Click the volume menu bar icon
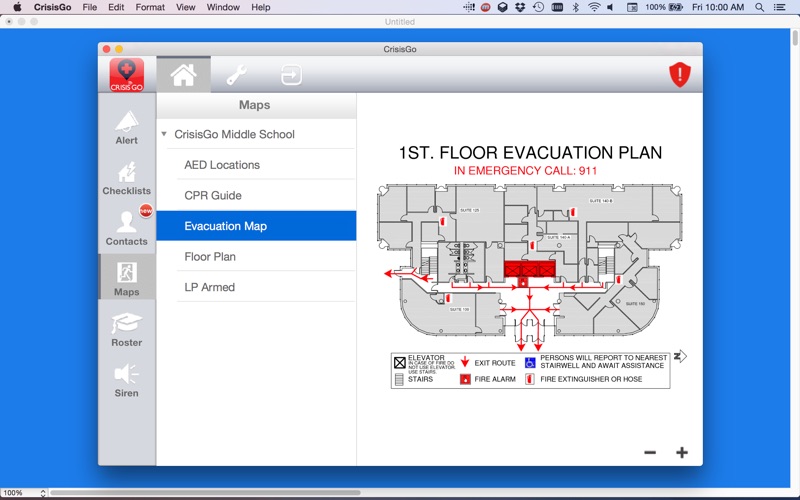The height and width of the screenshot is (500, 800). pos(610,7)
